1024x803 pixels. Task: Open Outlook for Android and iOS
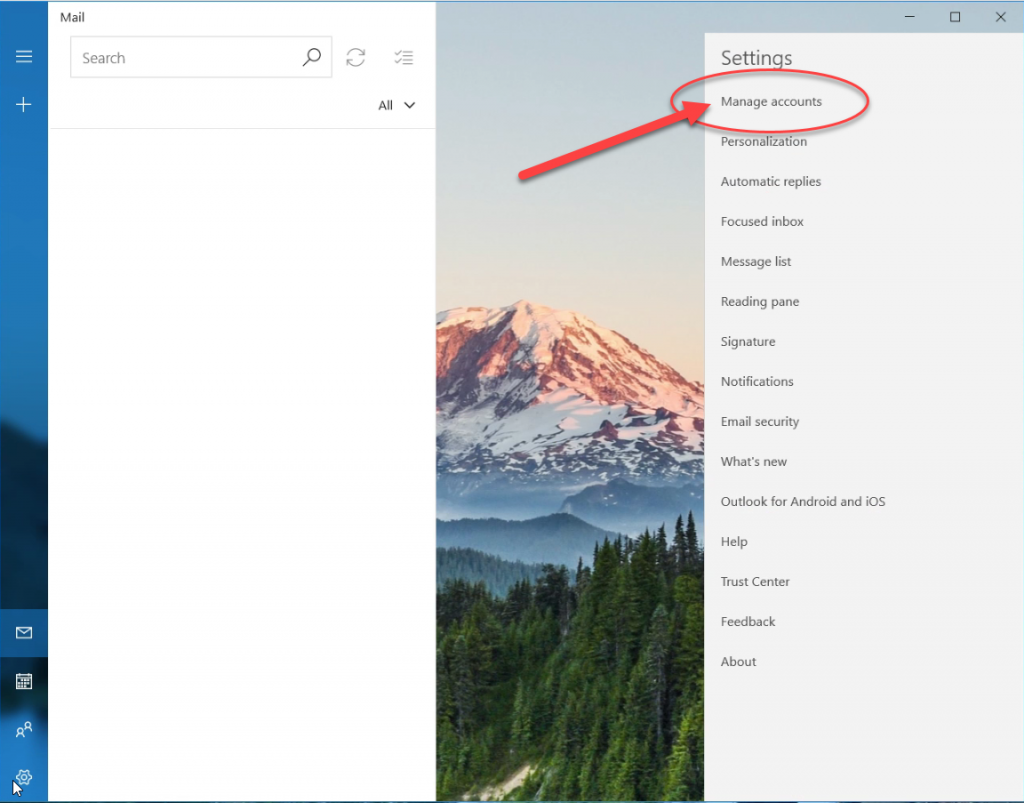coord(803,501)
